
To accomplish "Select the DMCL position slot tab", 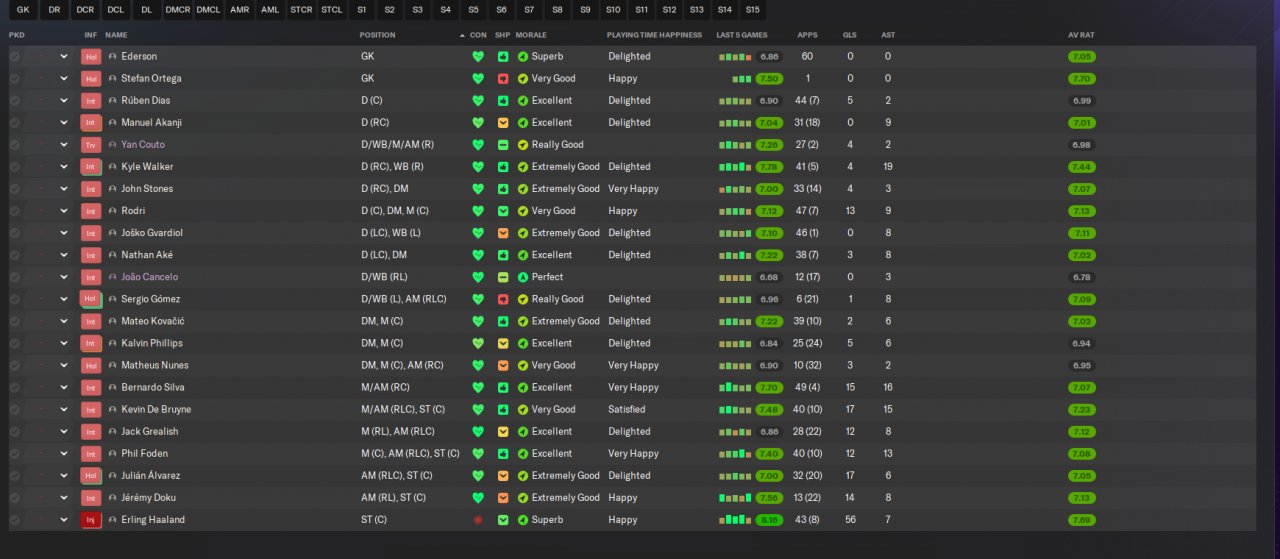I will click(208, 10).
